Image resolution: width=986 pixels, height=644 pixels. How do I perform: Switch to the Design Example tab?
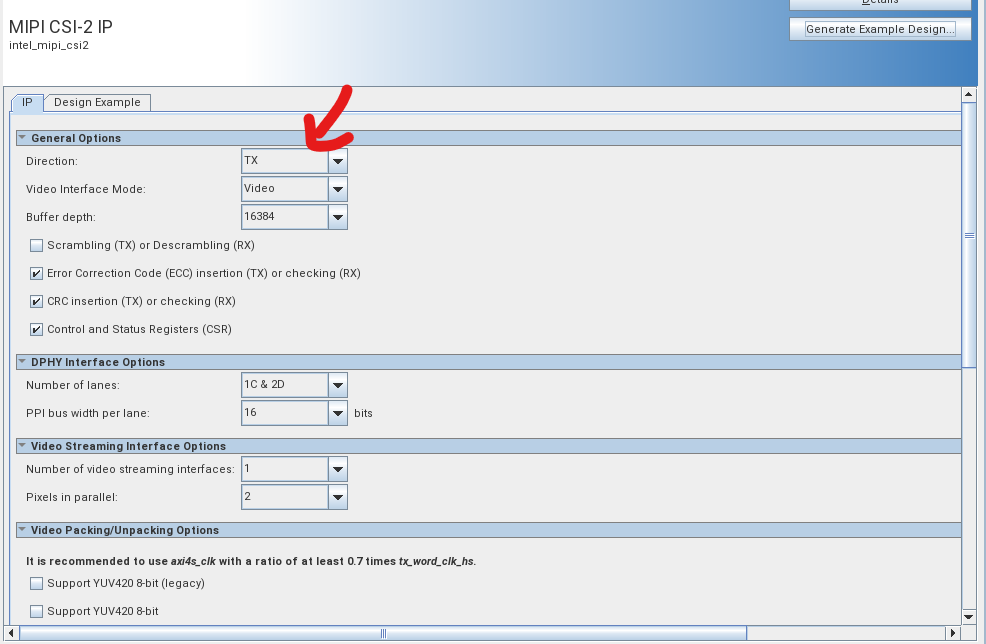point(97,103)
